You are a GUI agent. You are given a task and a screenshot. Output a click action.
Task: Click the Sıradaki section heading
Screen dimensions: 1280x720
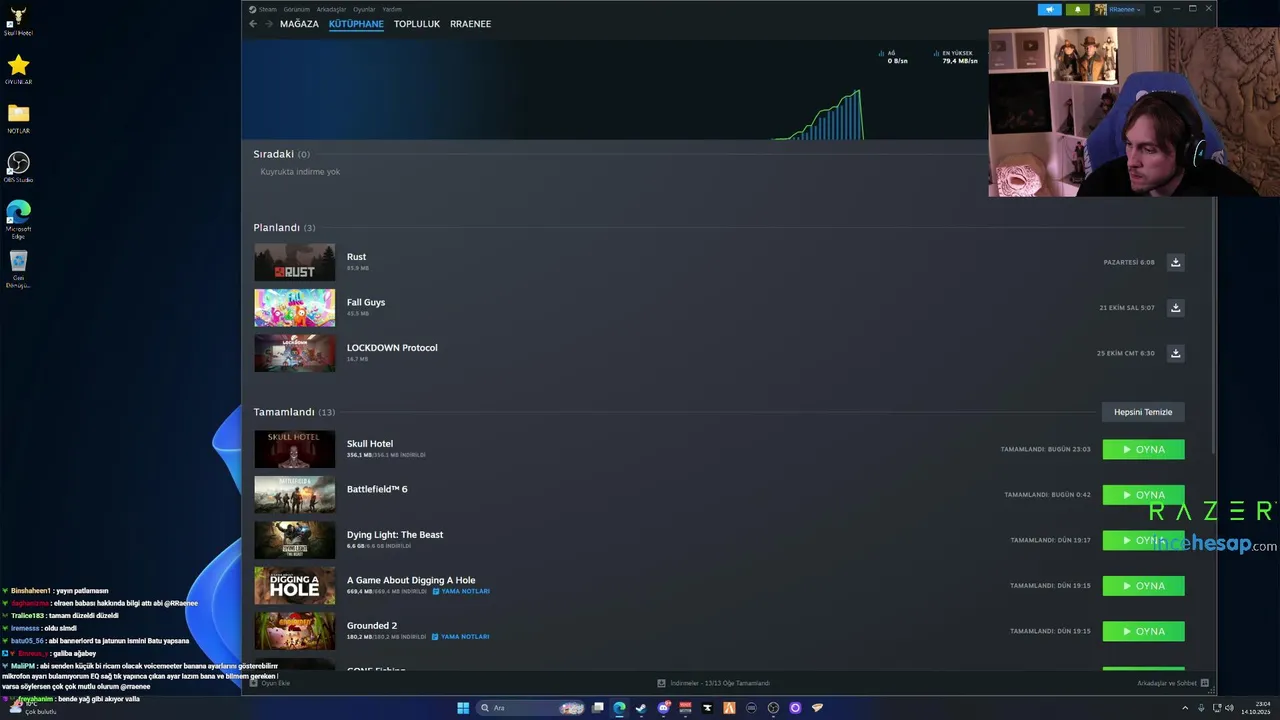coord(273,154)
